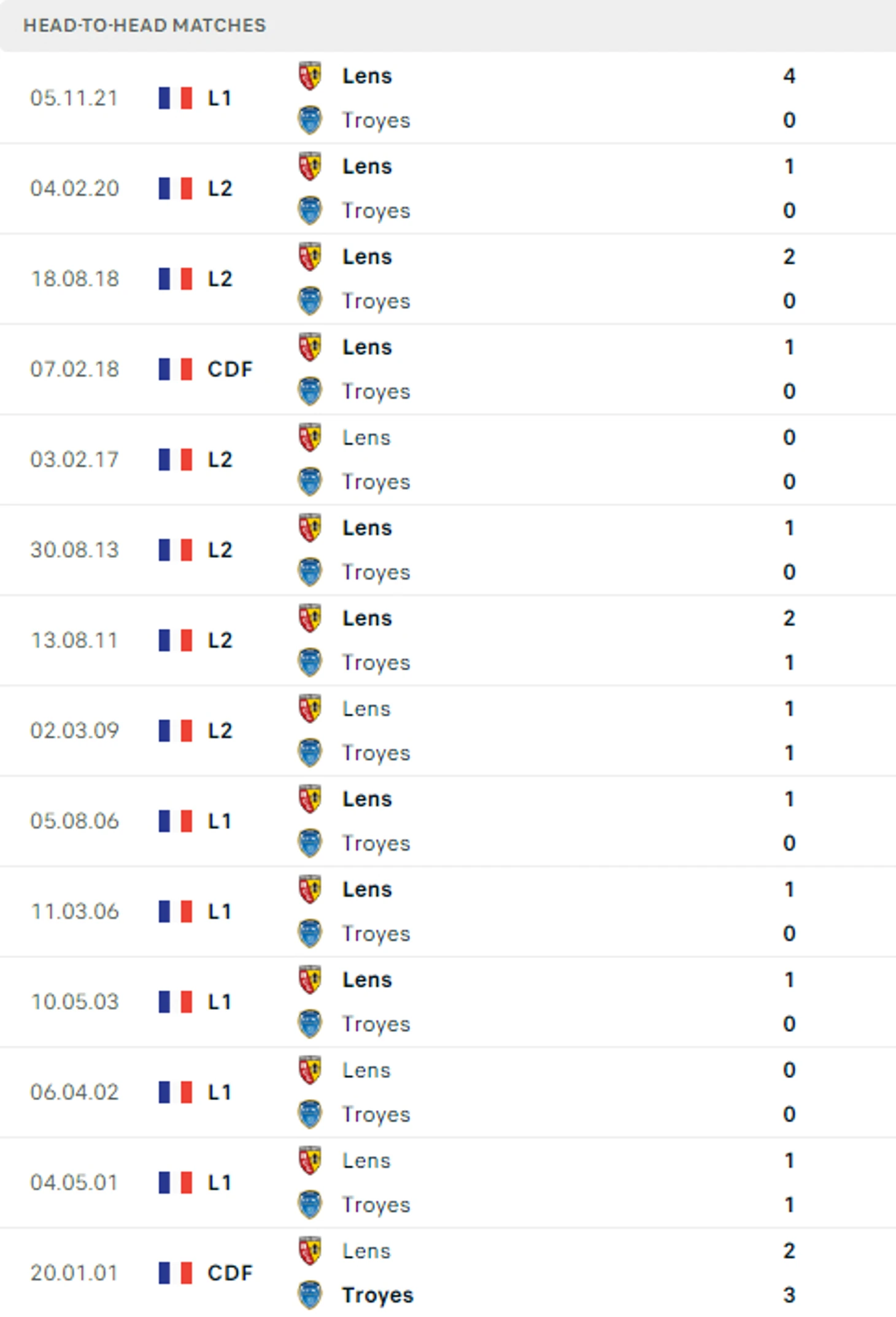The height and width of the screenshot is (1317, 896).
Task: Click Troyes crest in 20.01.01 match
Action: click(310, 1296)
